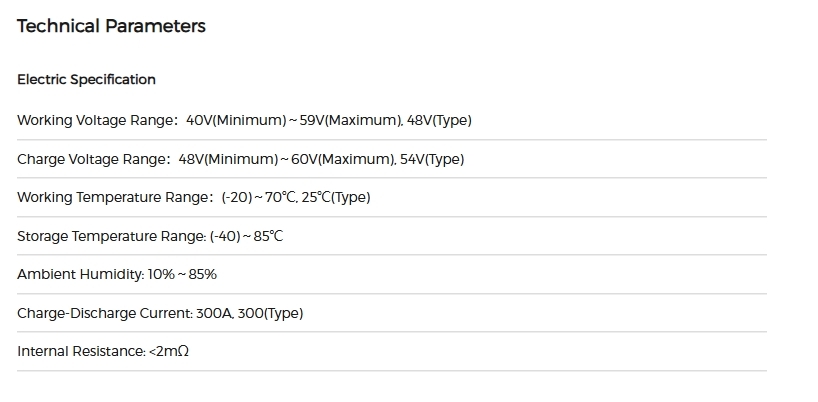Select the Charge-Discharge Current label
The height and width of the screenshot is (402, 818).
pos(105,313)
